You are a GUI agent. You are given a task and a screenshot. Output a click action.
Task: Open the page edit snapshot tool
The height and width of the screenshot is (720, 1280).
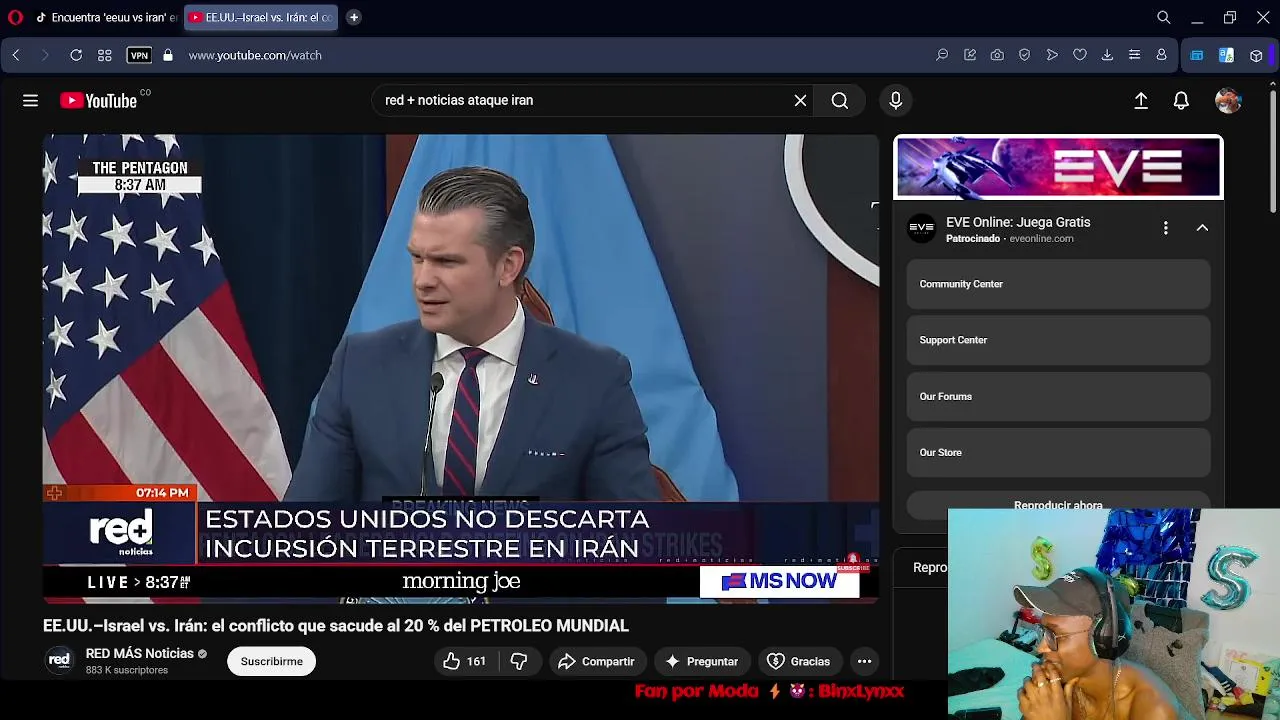(x=970, y=55)
